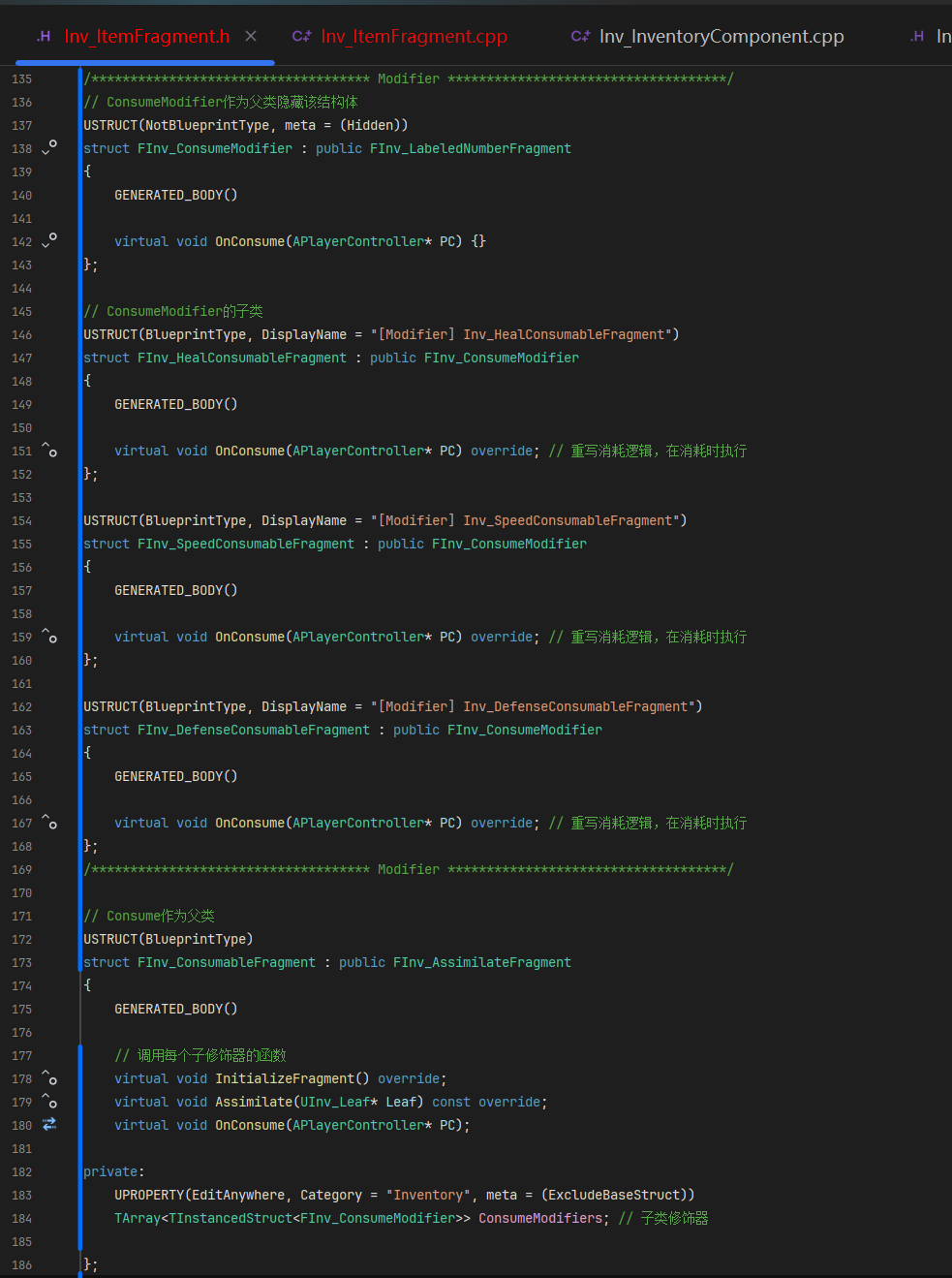Image resolution: width=952 pixels, height=1278 pixels.
Task: Click FInv_AssimilateFragment base class on line 173
Action: click(482, 962)
